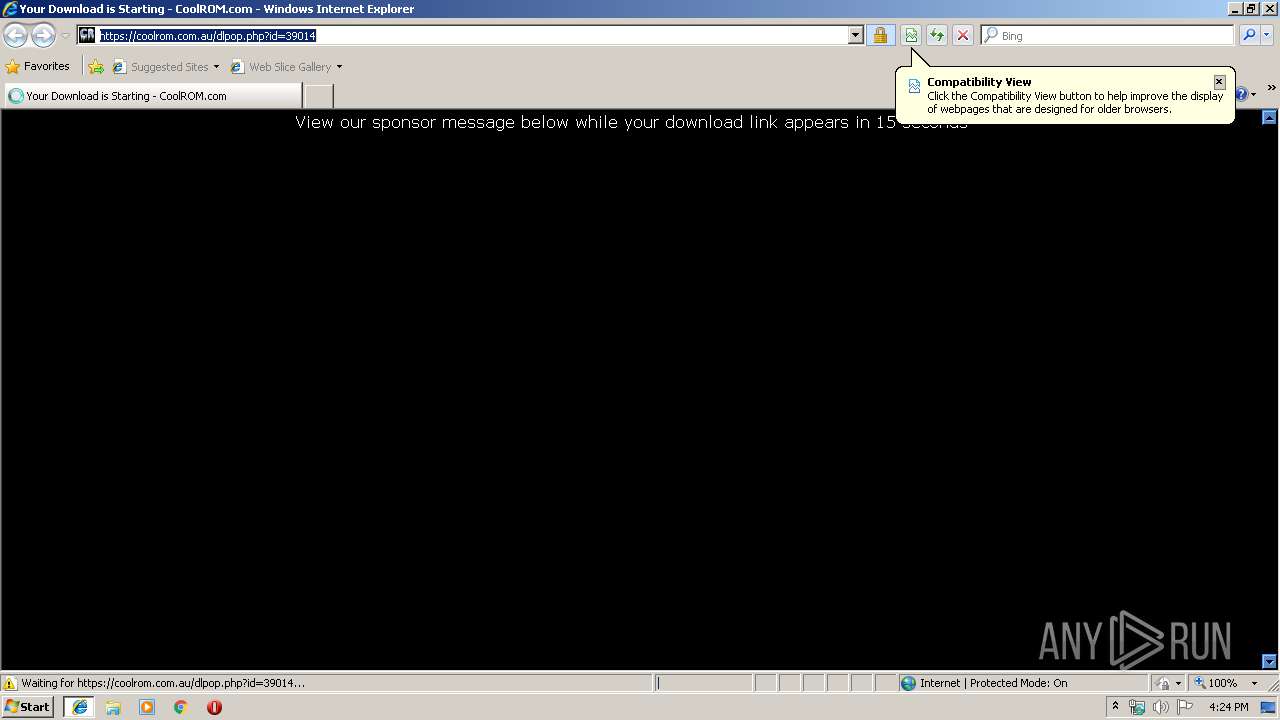Expand the zoom level dropdown arrow

click(x=1254, y=683)
